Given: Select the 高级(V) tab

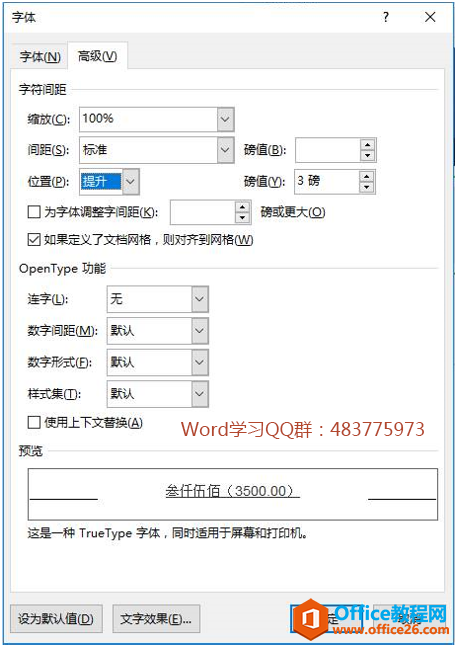Looking at the screenshot, I should [x=97, y=56].
